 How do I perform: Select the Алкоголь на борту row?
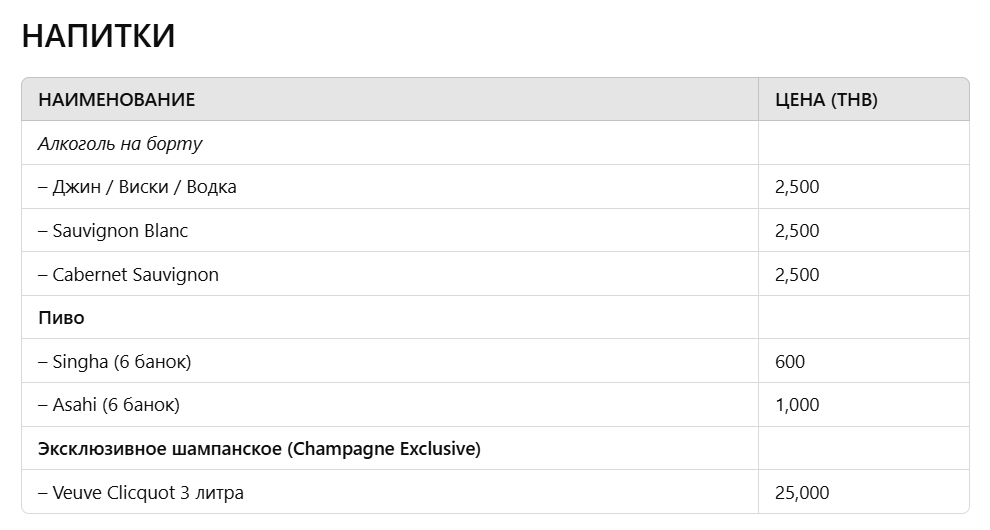tap(120, 144)
